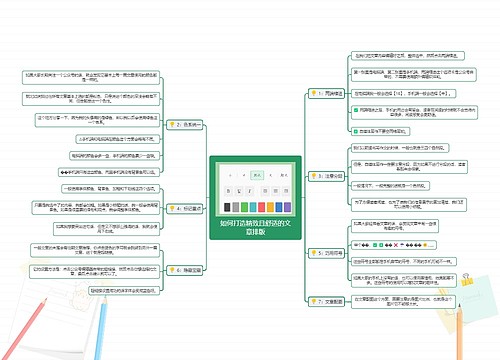The height and width of the screenshot is (360, 500).
Task: Click the purple color swatch in the central image
Action: click(x=287, y=207)
